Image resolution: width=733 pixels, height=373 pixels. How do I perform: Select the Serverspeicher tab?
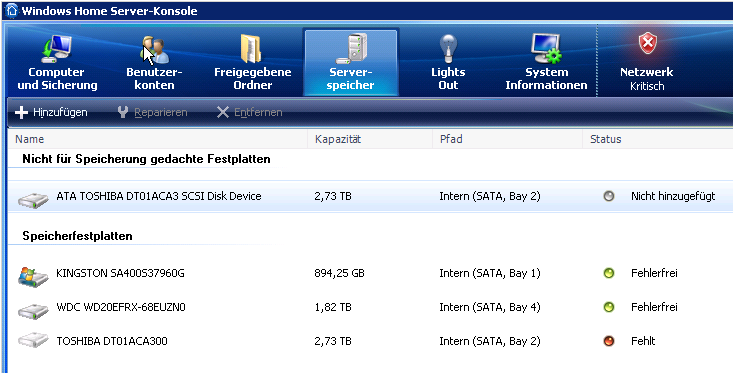pos(351,62)
